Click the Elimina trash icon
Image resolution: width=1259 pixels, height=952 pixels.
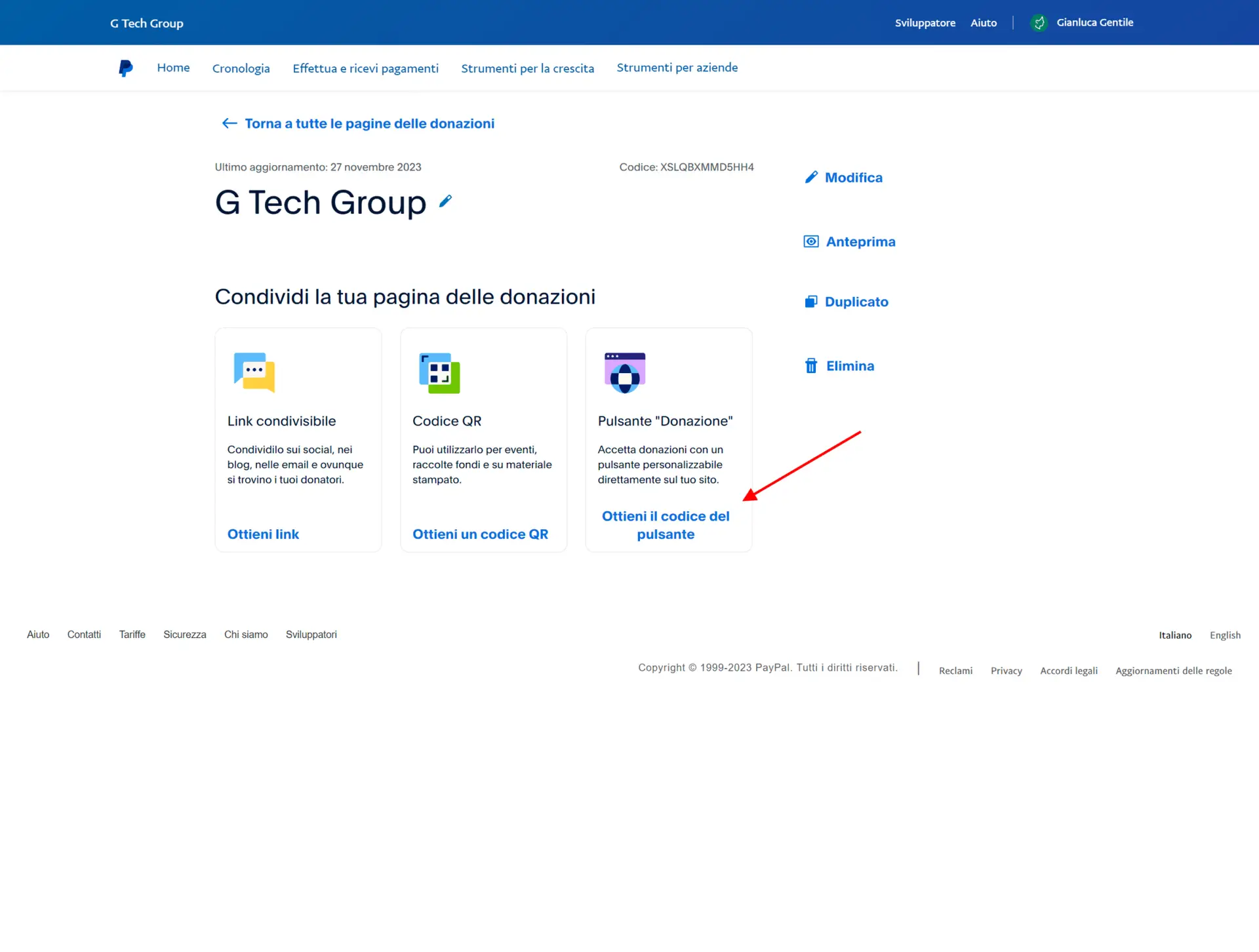(x=811, y=366)
